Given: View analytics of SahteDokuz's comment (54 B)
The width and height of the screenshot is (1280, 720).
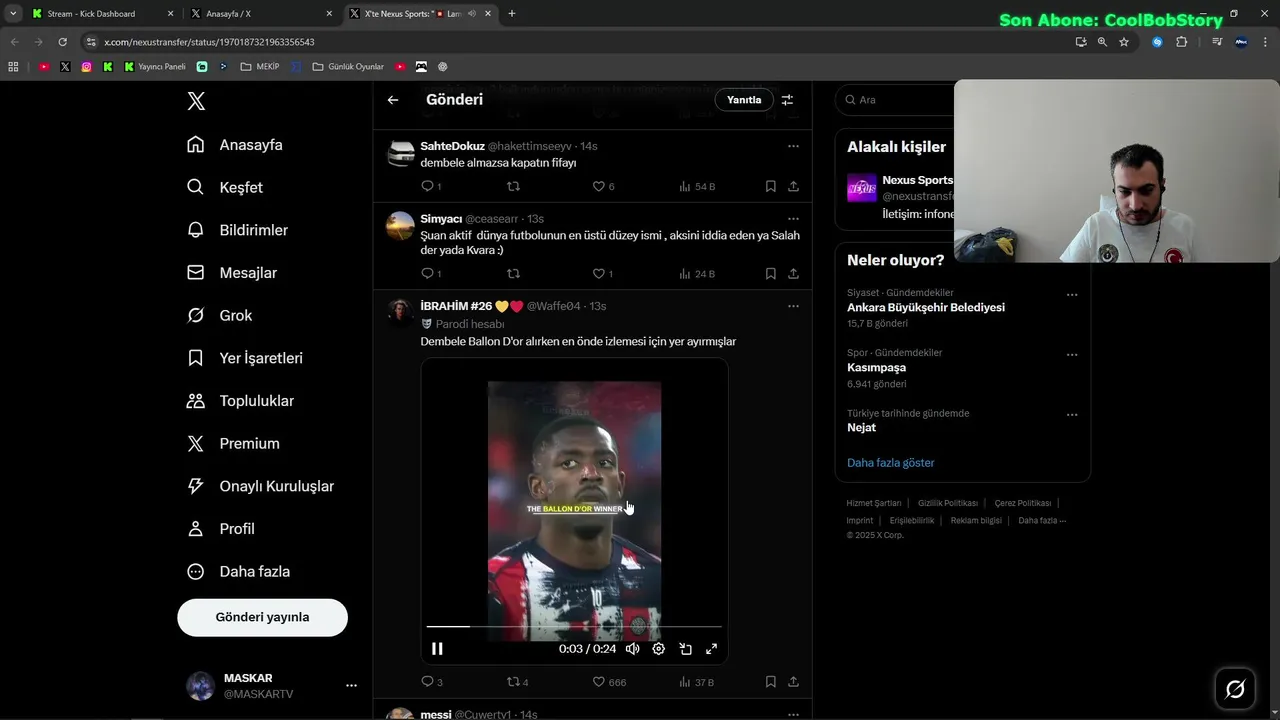Looking at the screenshot, I should tap(697, 186).
